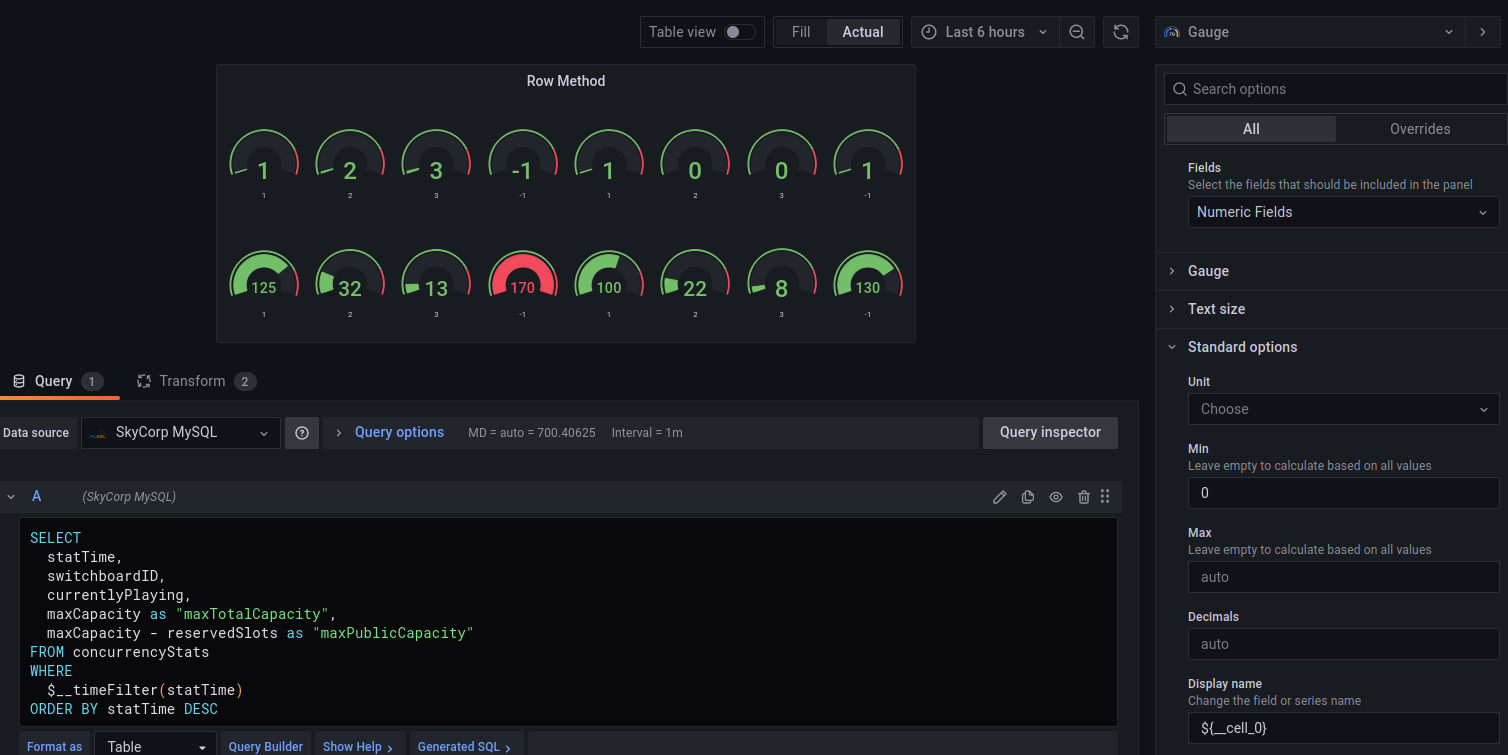Image resolution: width=1508 pixels, height=755 pixels.
Task: Switch to the Transform tab
Action: pyautogui.click(x=197, y=381)
